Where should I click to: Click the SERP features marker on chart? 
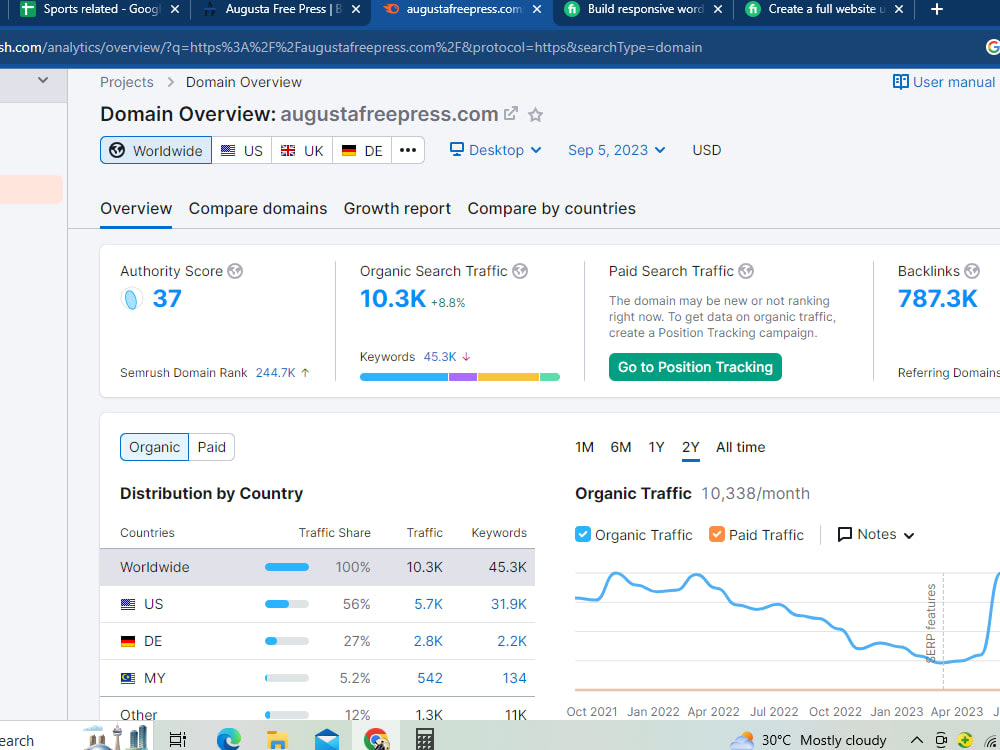pos(931,622)
